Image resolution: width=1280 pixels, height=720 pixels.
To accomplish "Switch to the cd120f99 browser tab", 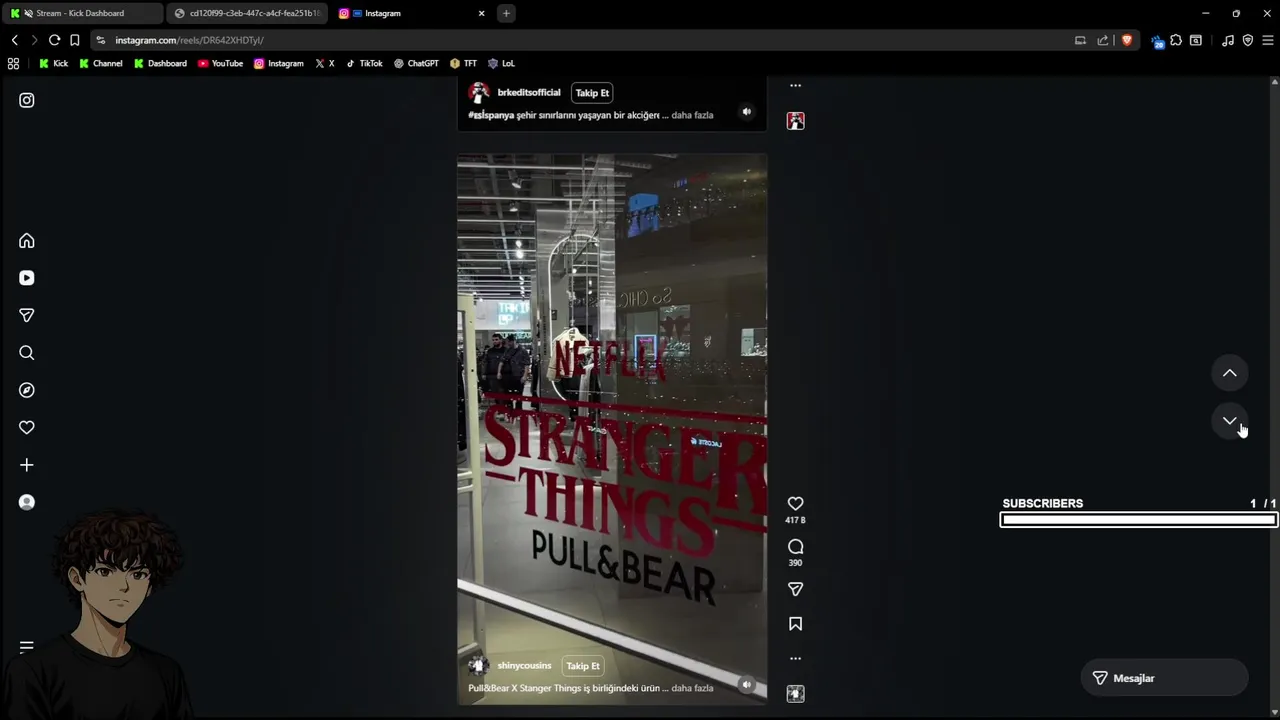I will 247,13.
